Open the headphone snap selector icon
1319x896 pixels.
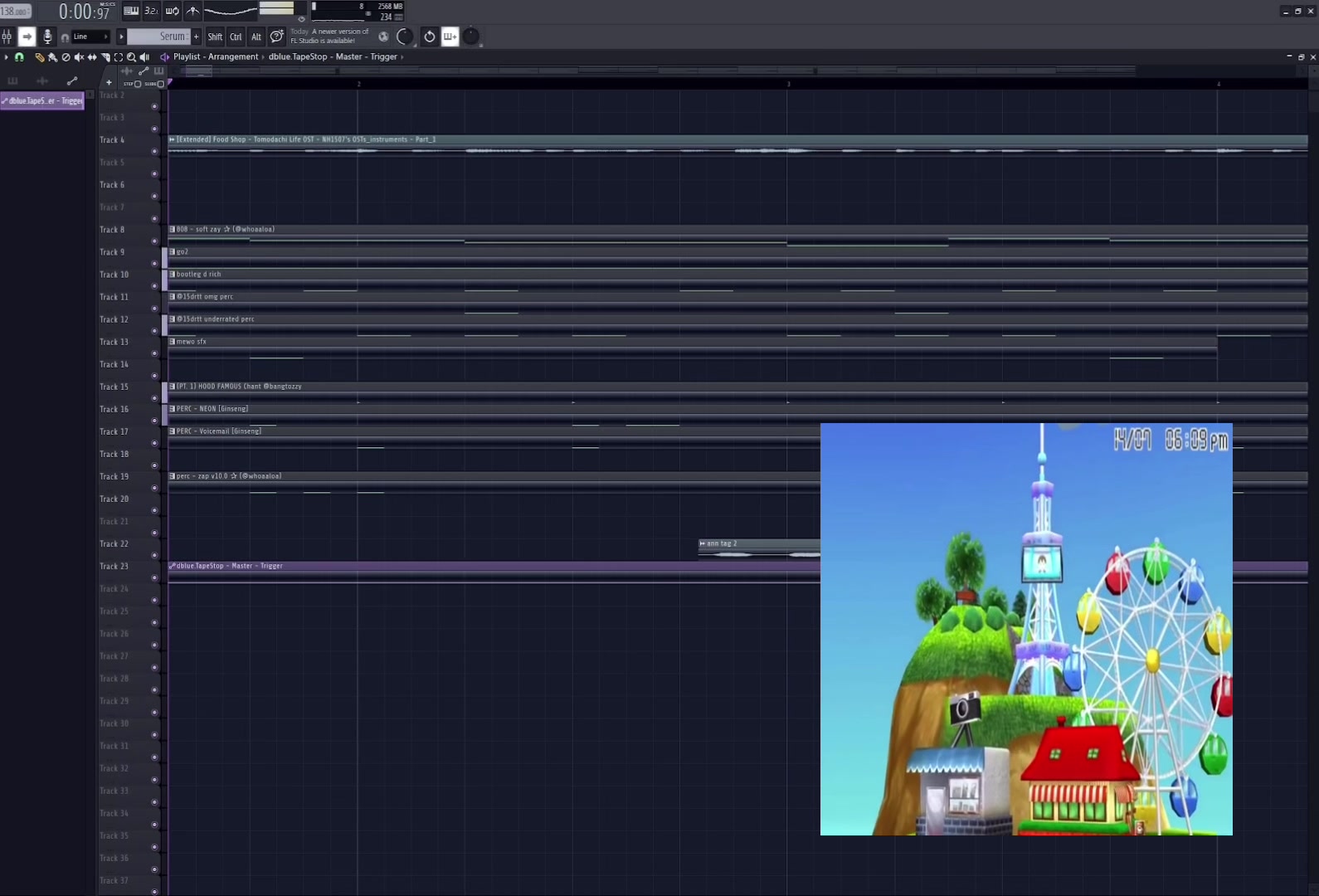pos(65,37)
